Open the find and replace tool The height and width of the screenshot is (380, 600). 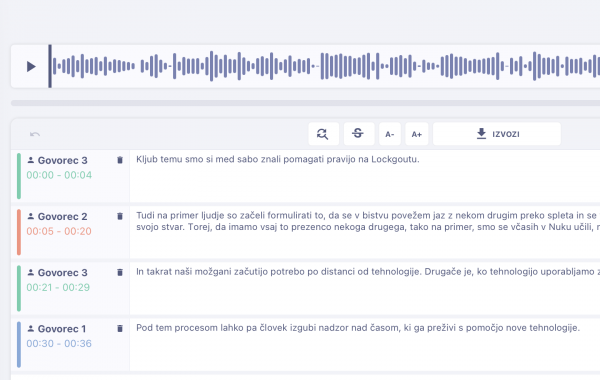(x=323, y=134)
